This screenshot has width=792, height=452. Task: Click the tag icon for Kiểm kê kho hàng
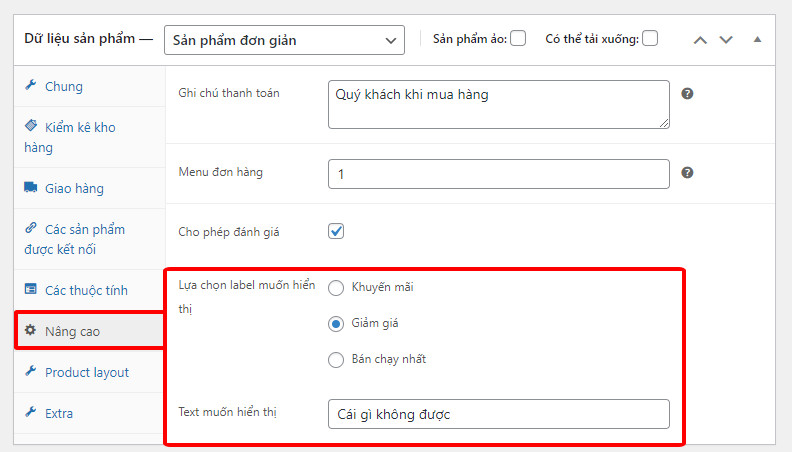(x=31, y=125)
